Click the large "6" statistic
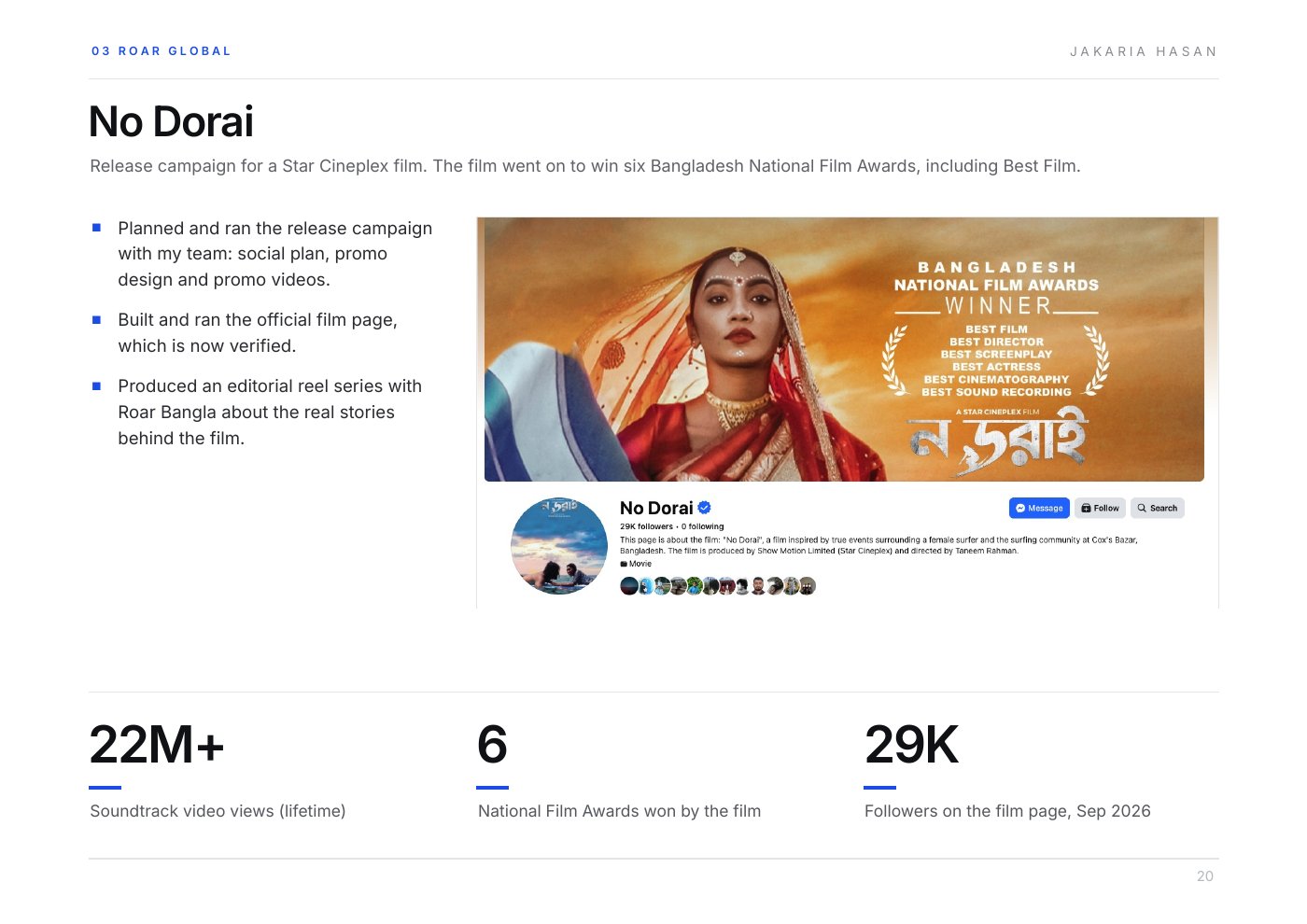Viewport: 1307px width, 924px height. (492, 745)
